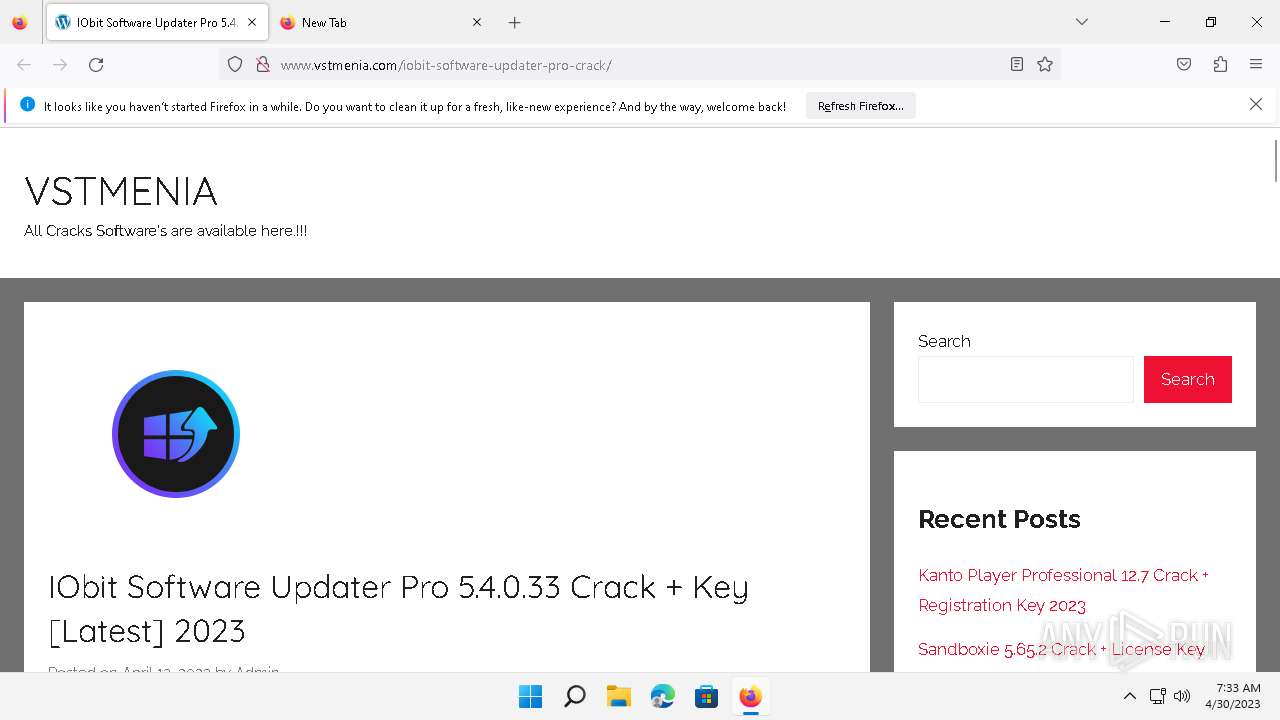The image size is (1280, 720).
Task: Open network status tray icon
Action: pos(1158,696)
